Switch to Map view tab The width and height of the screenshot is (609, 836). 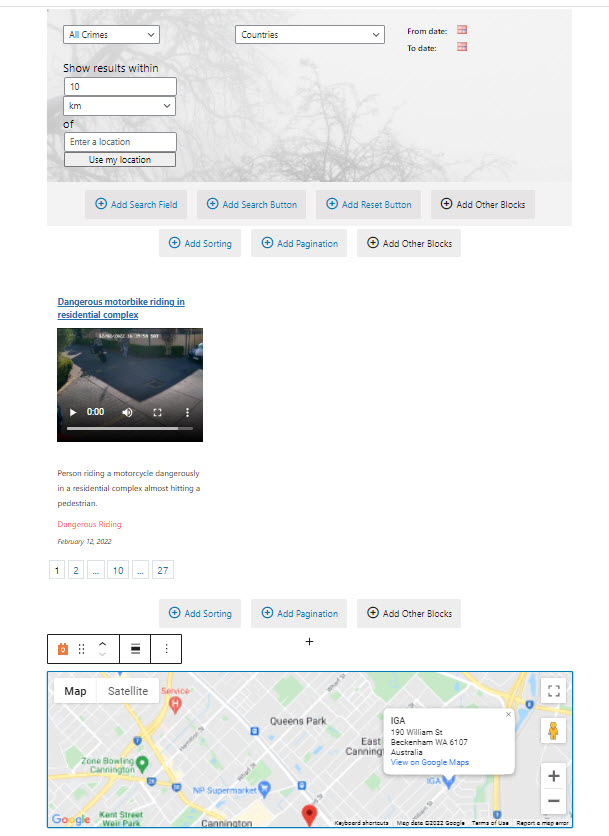point(75,691)
